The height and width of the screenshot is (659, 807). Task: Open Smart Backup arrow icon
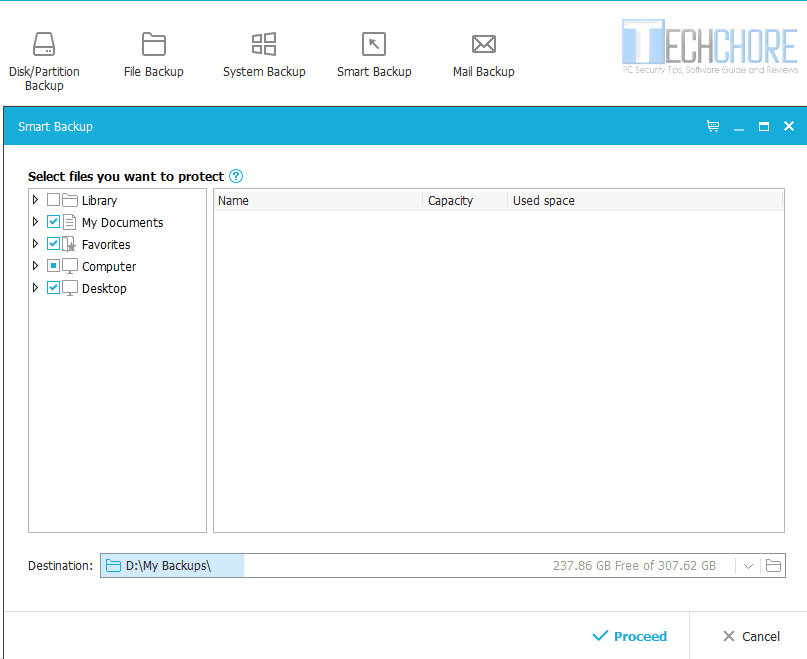click(374, 44)
